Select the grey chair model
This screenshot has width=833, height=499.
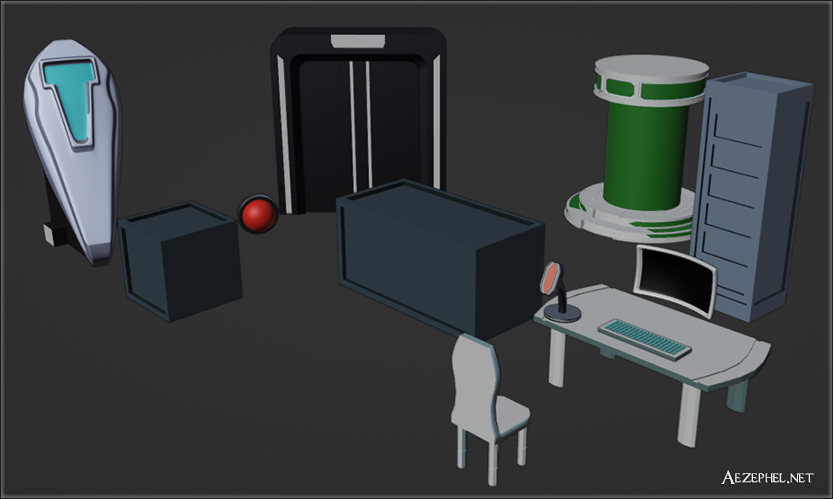(489, 409)
